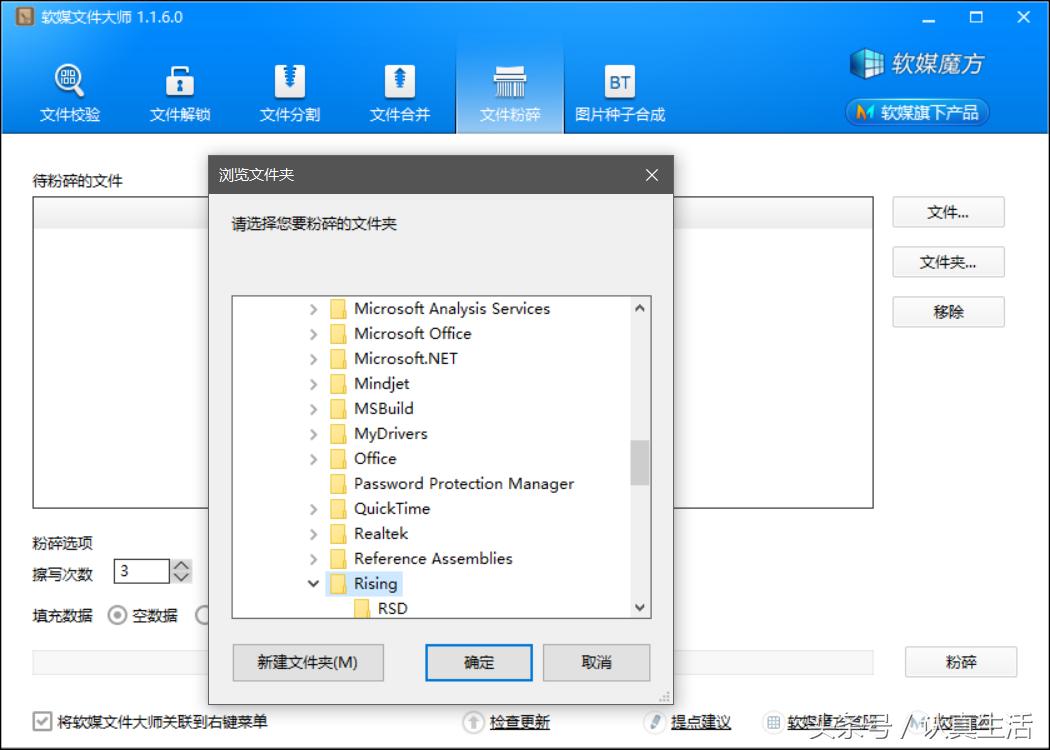Open the 提点建议 link
This screenshot has width=1050, height=750.
pos(700,722)
